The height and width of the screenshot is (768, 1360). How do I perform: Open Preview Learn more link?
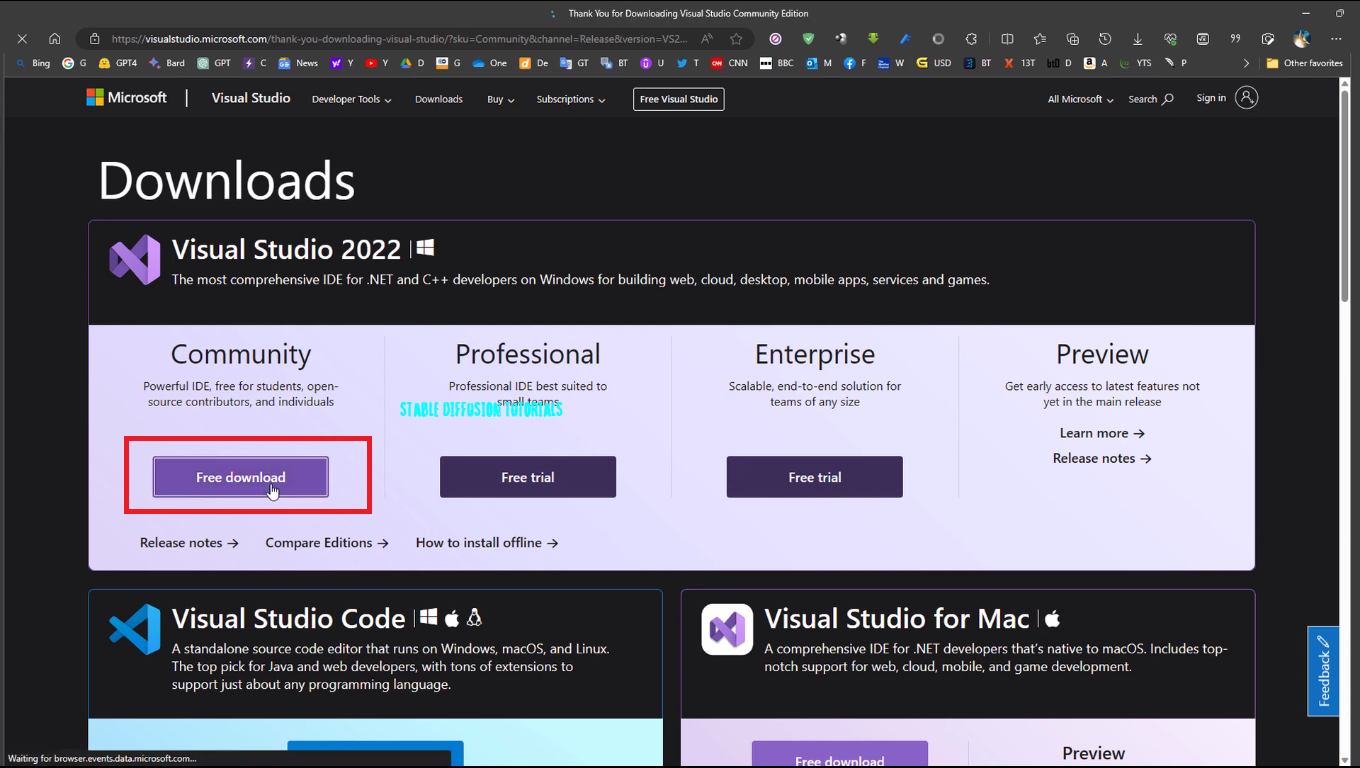click(x=1102, y=433)
